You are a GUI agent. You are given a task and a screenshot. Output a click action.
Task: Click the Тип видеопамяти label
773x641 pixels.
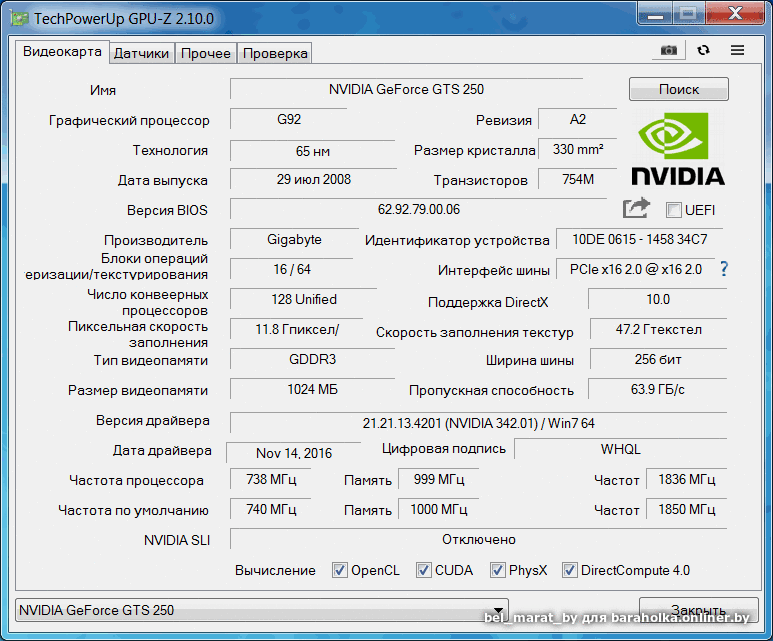tap(151, 360)
